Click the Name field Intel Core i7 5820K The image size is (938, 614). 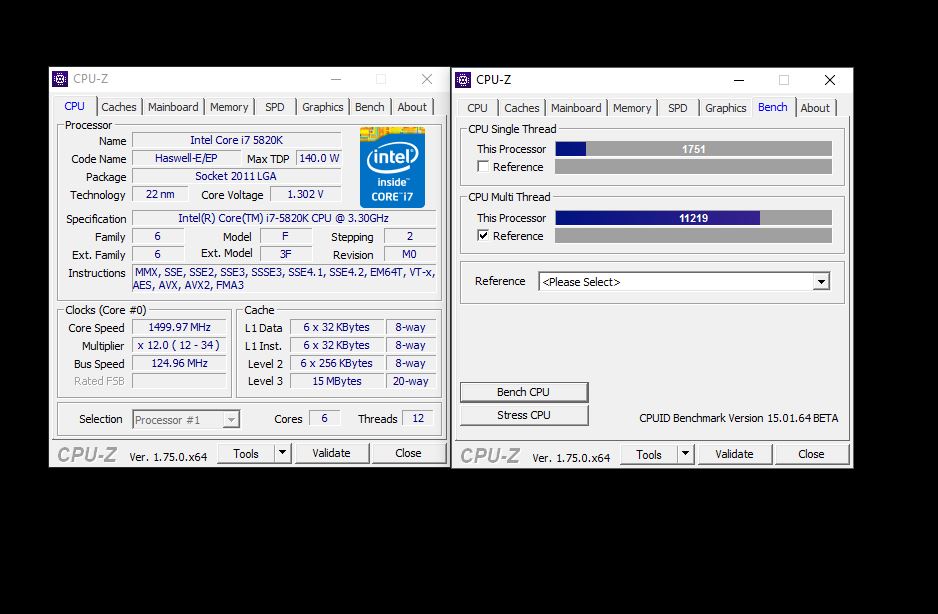coord(237,140)
